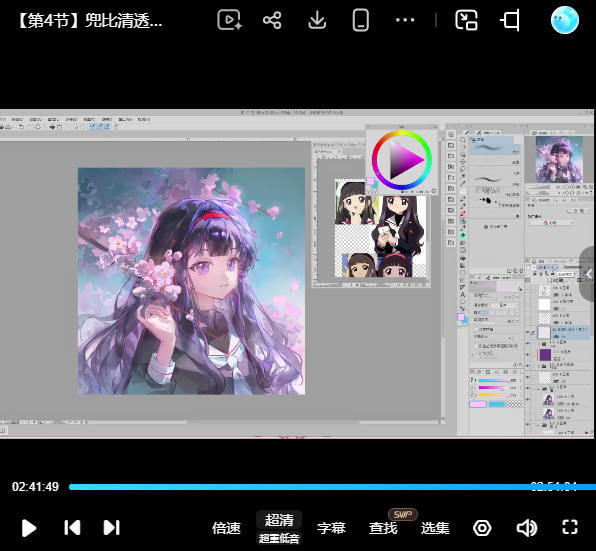Pick the cyan swatch below the sliders
This screenshot has height=551, width=596.
(497, 404)
